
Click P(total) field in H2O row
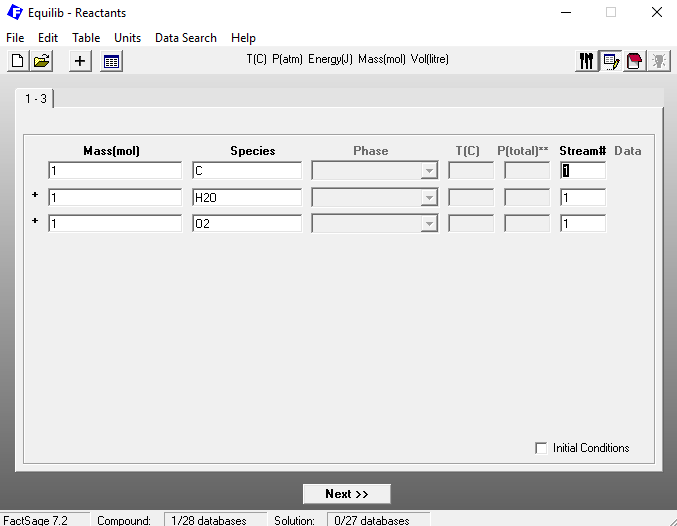(x=527, y=197)
